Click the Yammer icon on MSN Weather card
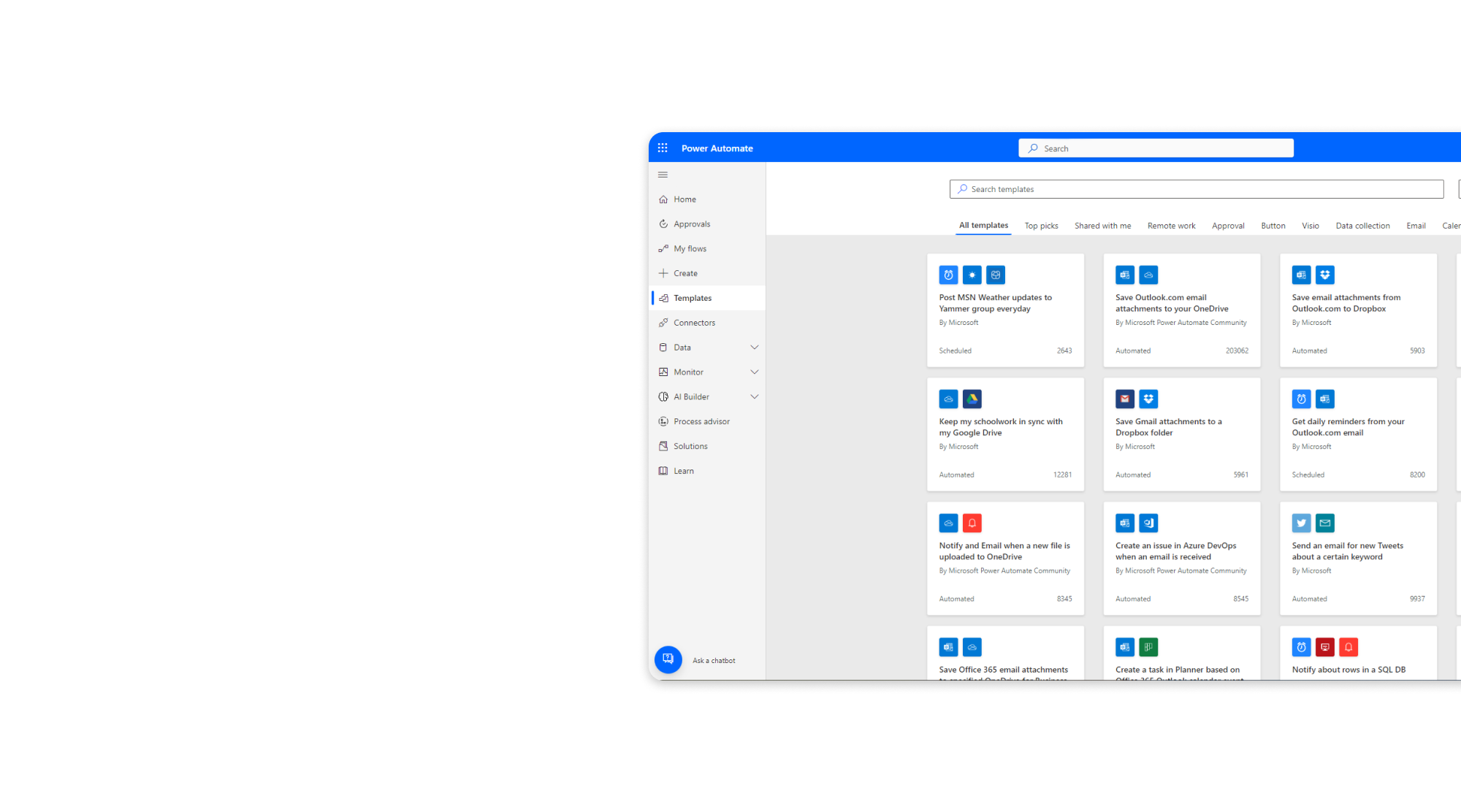The height and width of the screenshot is (812, 1461). 996,275
